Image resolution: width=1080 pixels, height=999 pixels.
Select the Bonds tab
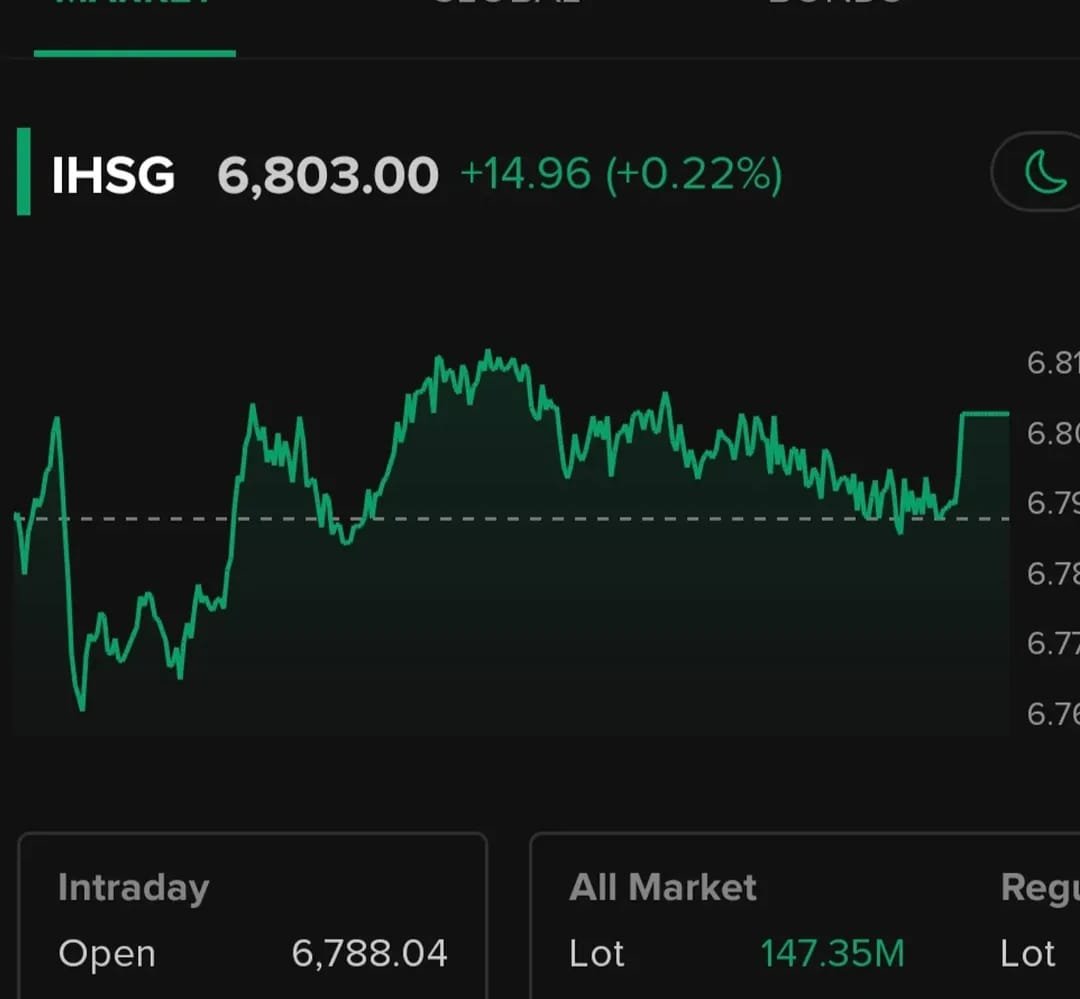click(x=835, y=6)
